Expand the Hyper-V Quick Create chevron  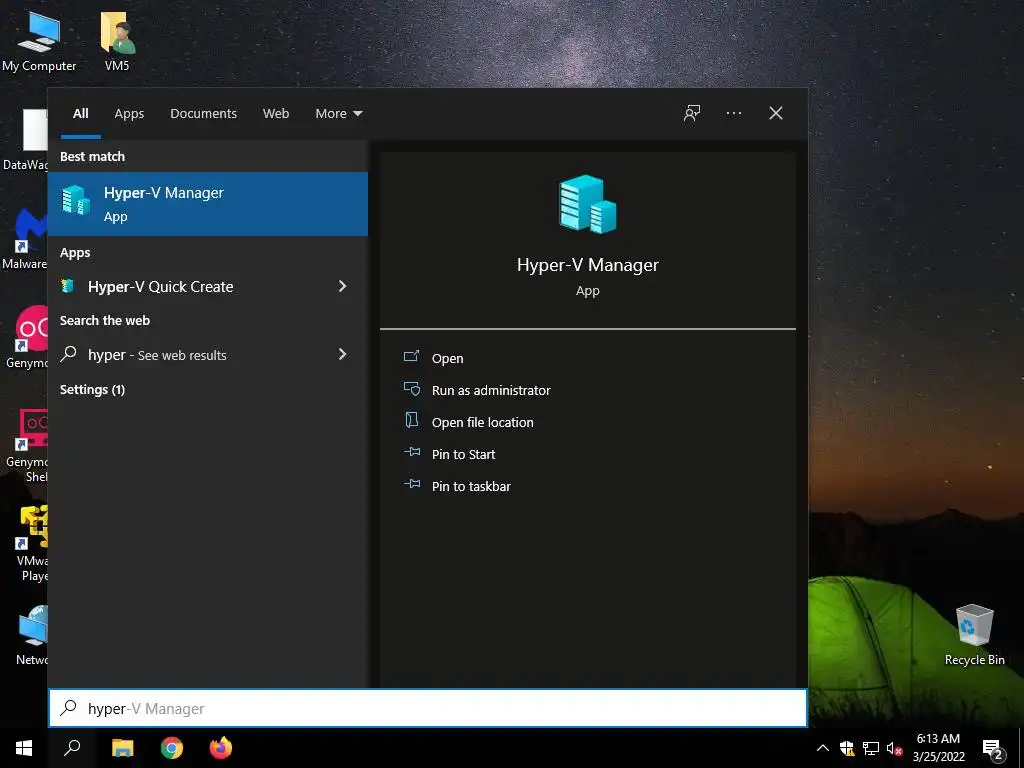click(342, 286)
